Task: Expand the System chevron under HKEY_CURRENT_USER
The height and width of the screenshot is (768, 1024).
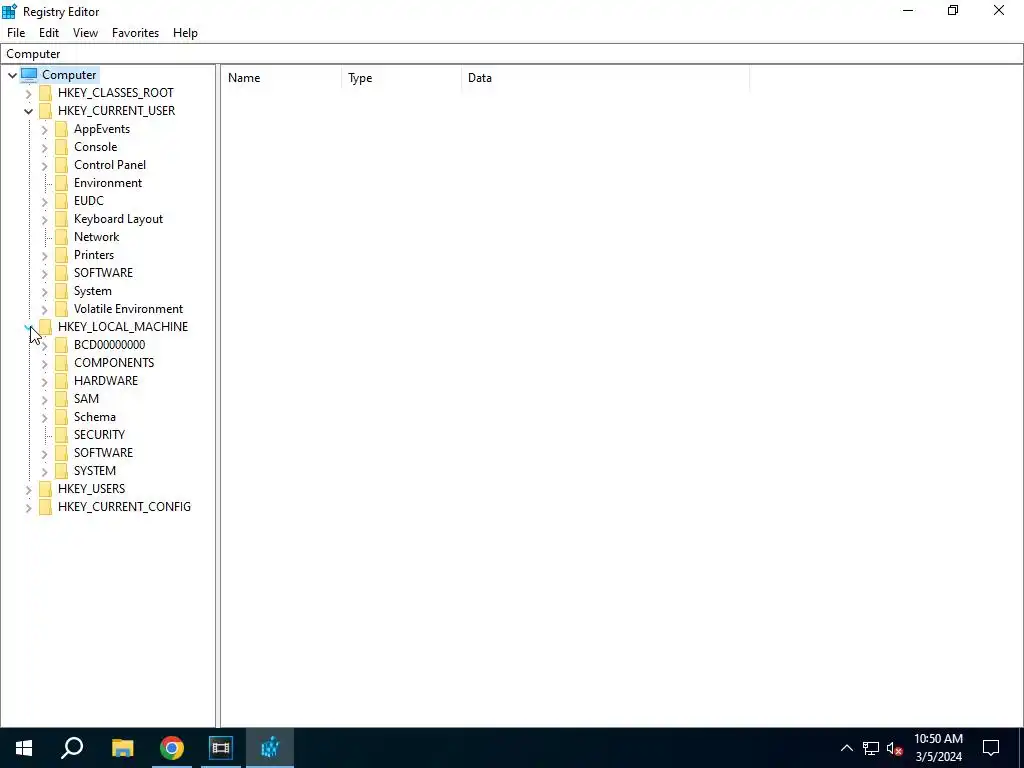Action: pos(44,291)
